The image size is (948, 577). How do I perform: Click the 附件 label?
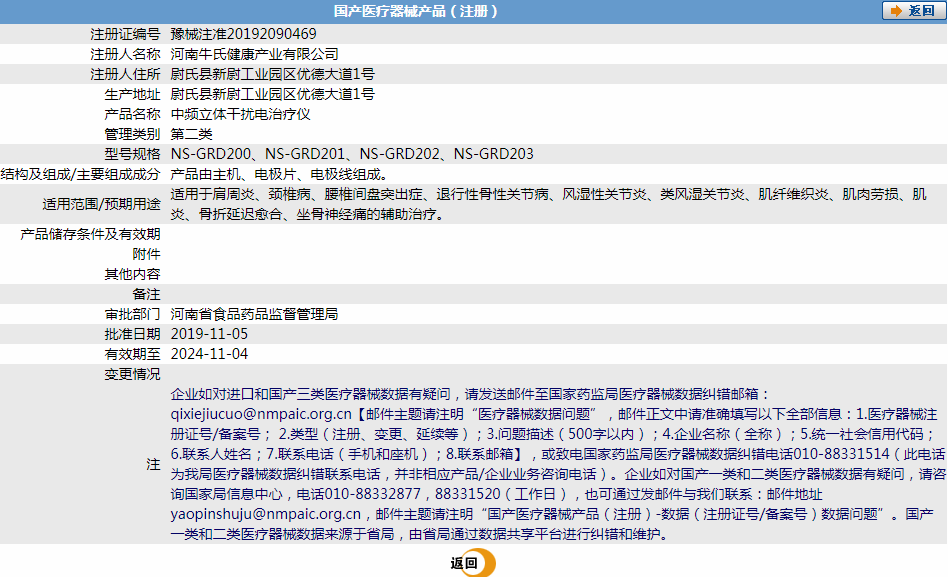[146, 254]
